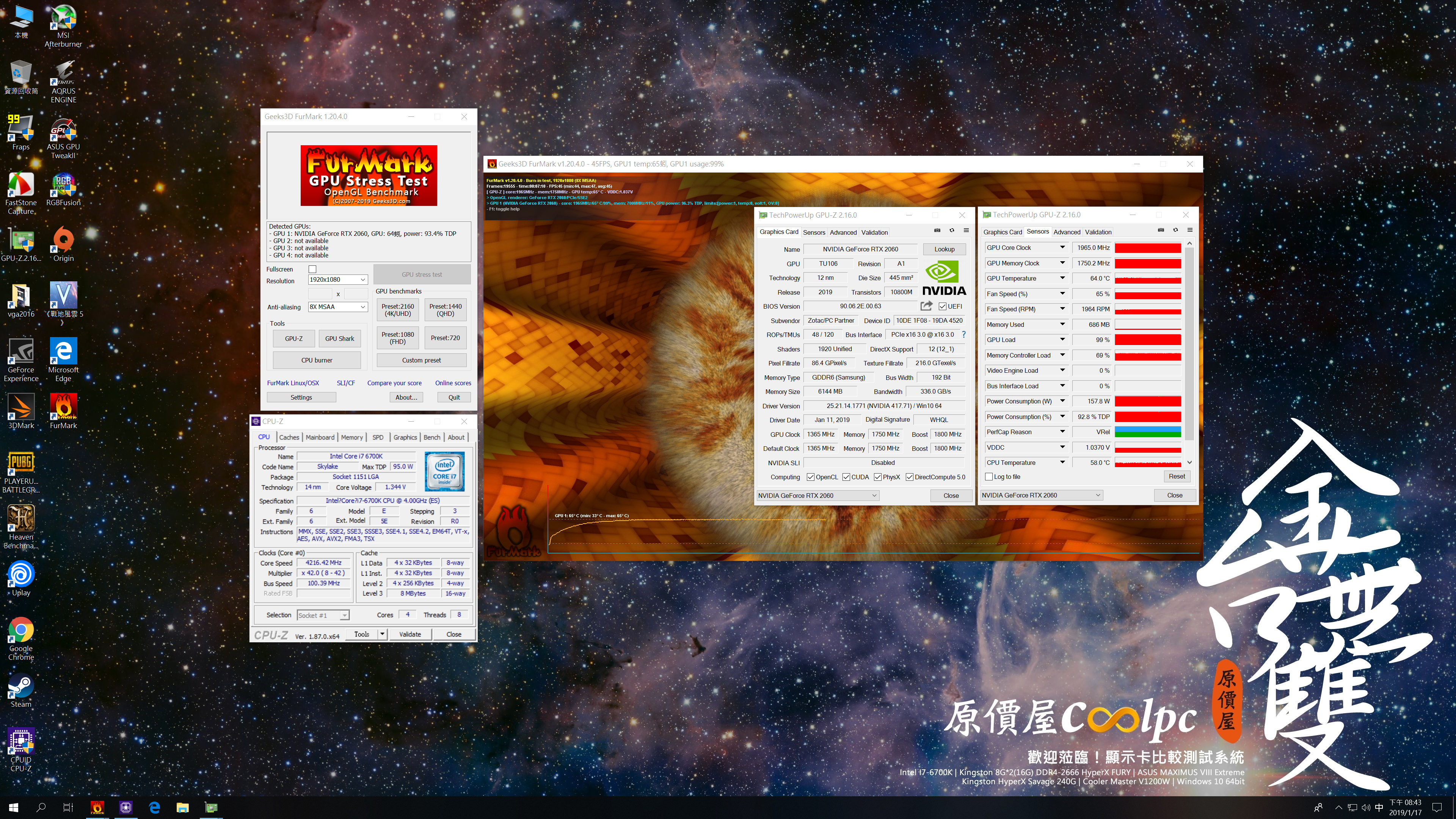Toggle Fullscreen checkbox in FurMark
The image size is (1456, 819).
tap(312, 269)
